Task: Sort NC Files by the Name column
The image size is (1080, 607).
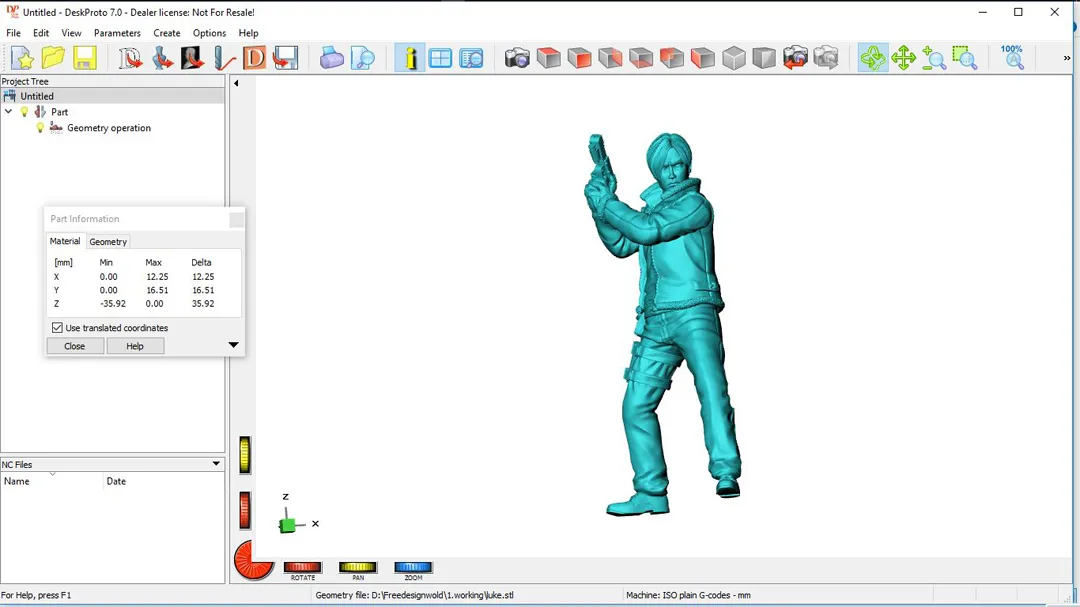Action: pos(51,481)
